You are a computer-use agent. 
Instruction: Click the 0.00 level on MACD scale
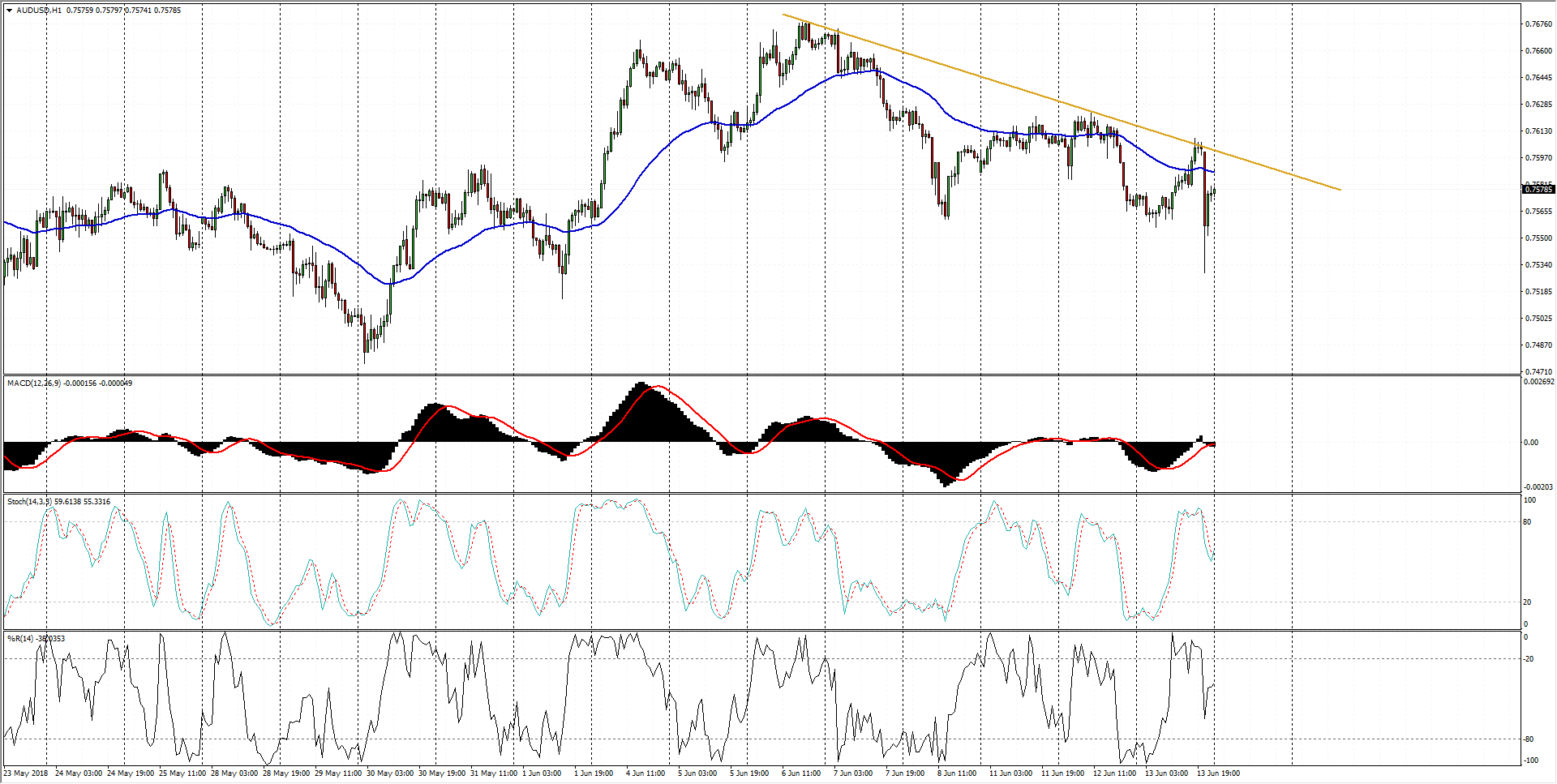pyautogui.click(x=1530, y=443)
